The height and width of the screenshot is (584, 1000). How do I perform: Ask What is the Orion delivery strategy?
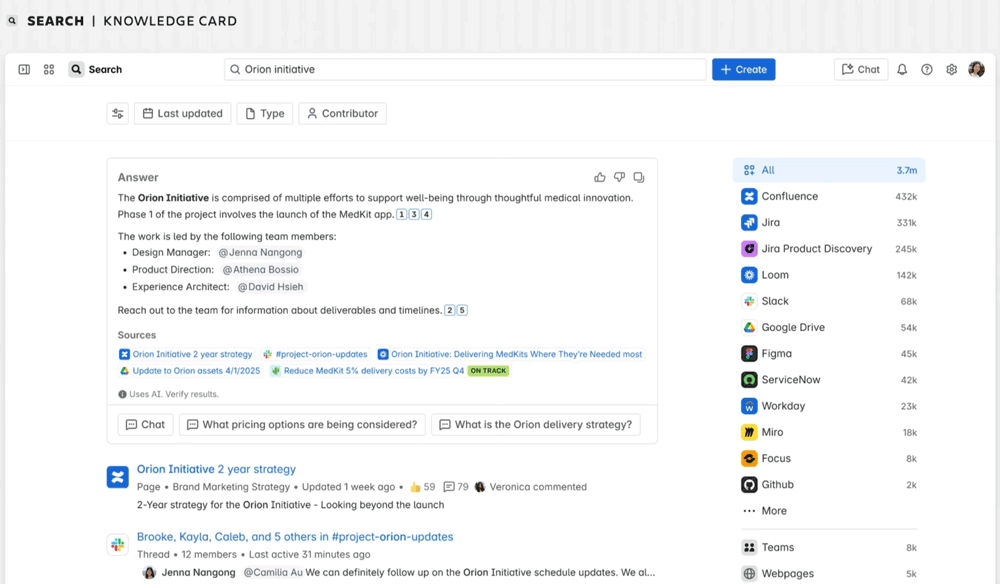tap(536, 425)
